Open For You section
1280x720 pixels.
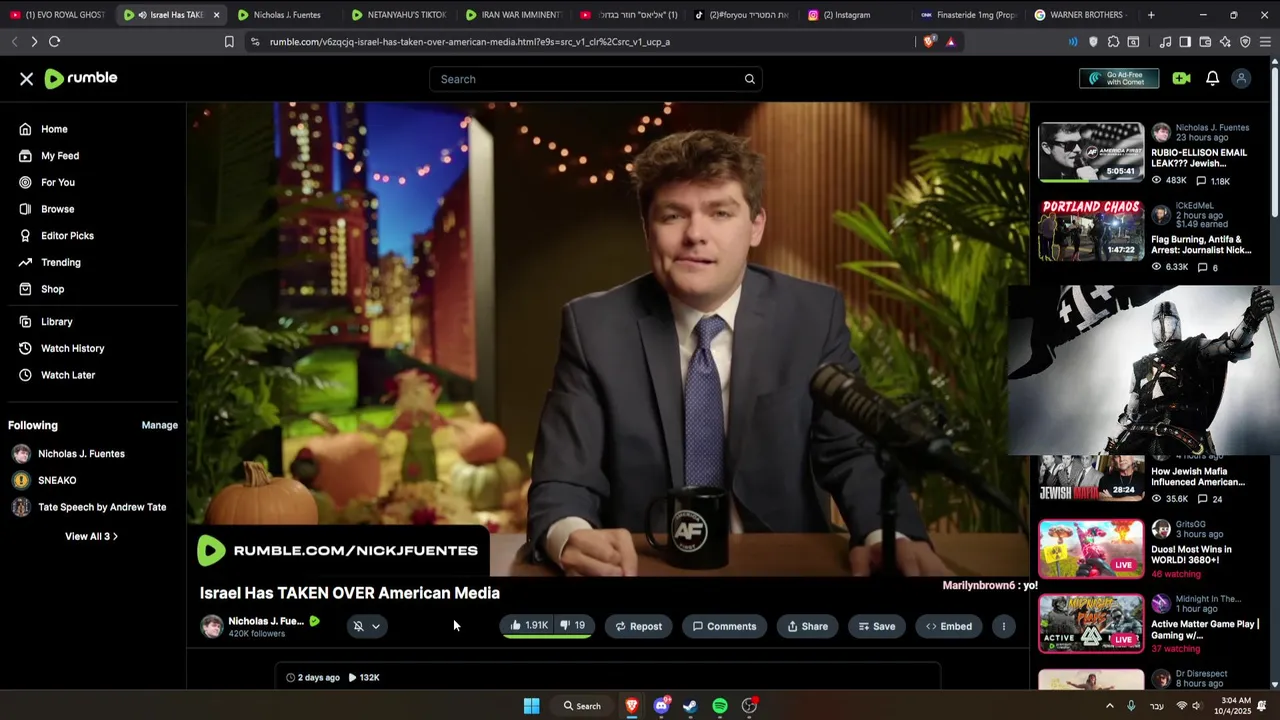pyautogui.click(x=58, y=182)
